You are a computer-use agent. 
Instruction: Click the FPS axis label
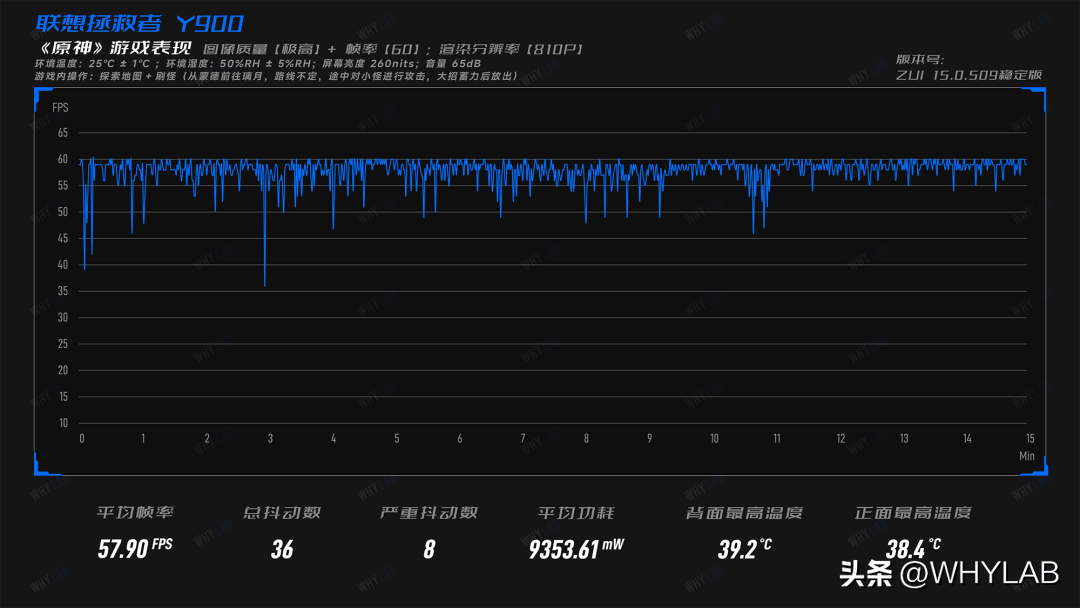60,107
